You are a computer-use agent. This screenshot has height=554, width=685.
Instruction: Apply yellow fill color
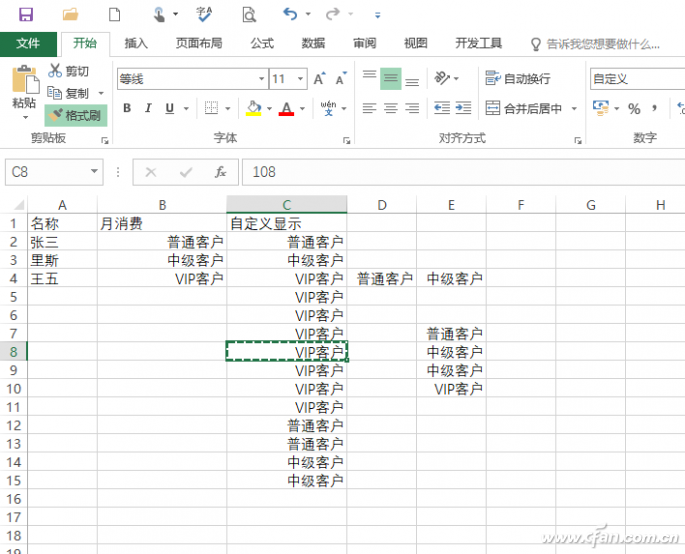[x=253, y=108]
